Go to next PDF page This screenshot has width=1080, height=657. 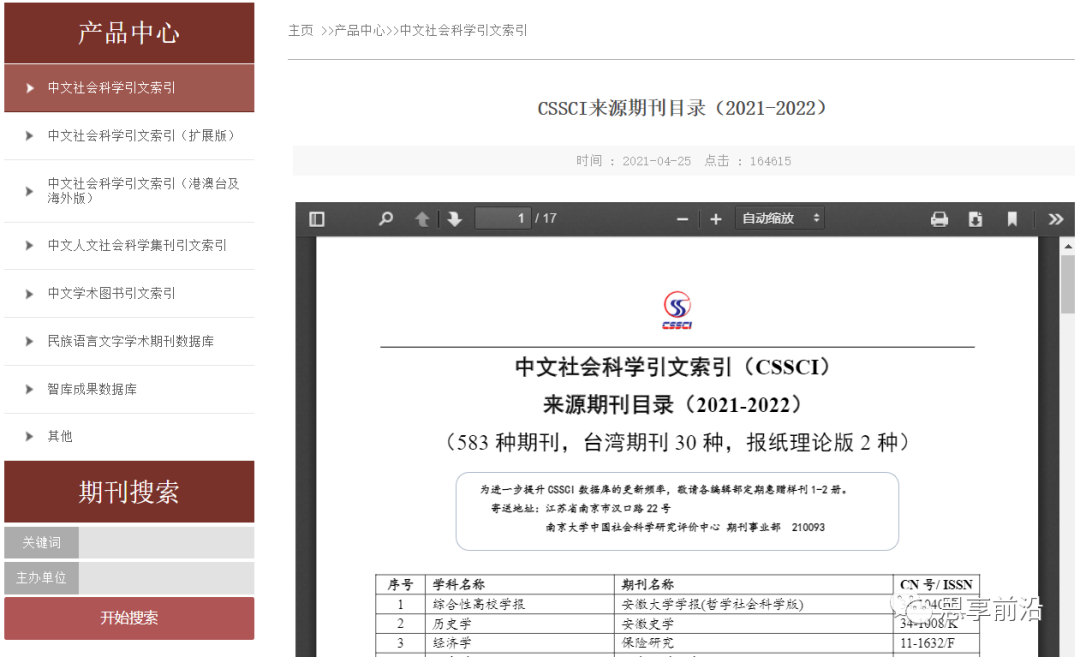point(455,219)
